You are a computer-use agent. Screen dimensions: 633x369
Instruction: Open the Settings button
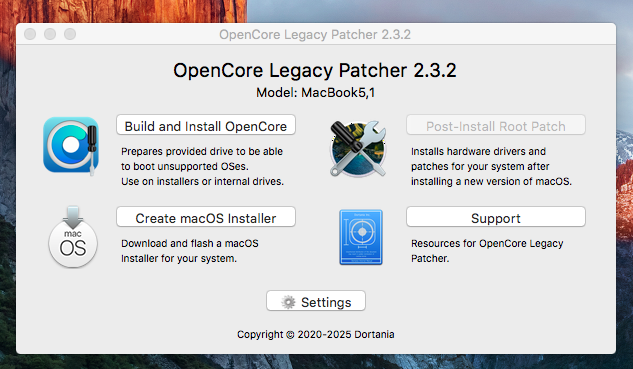click(x=316, y=301)
